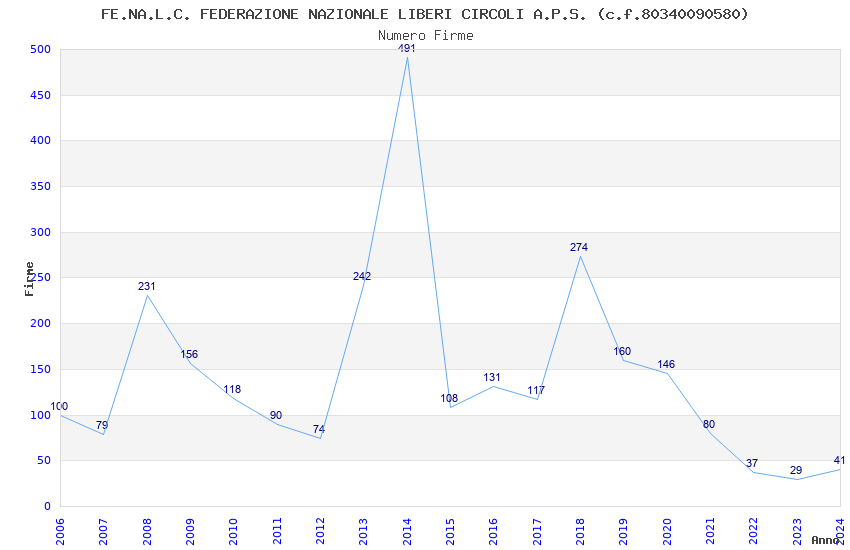Click the 108 data label
Screen dimensions: 850x550
(449, 398)
